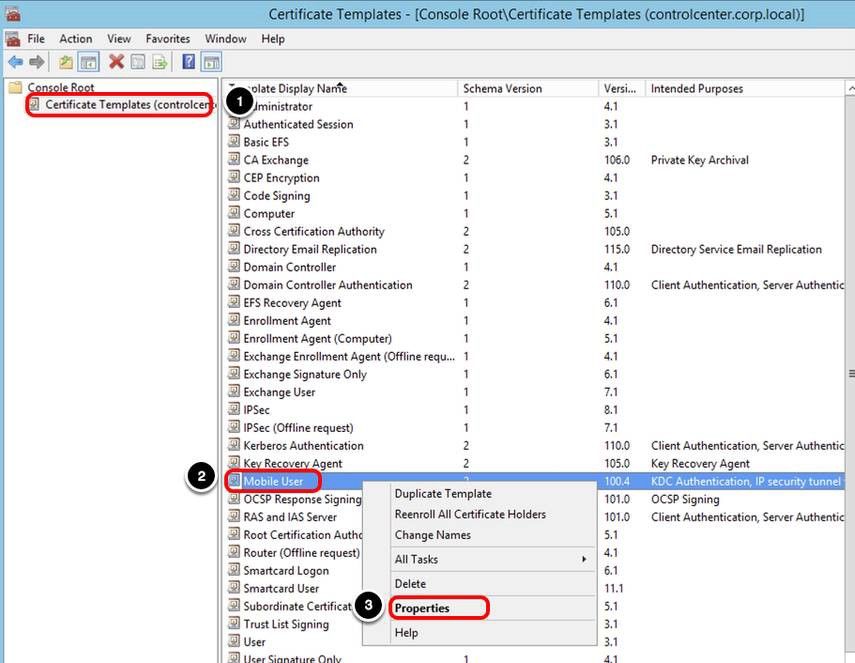855x663 pixels.
Task: Open the Favorites menu
Action: [x=167, y=38]
